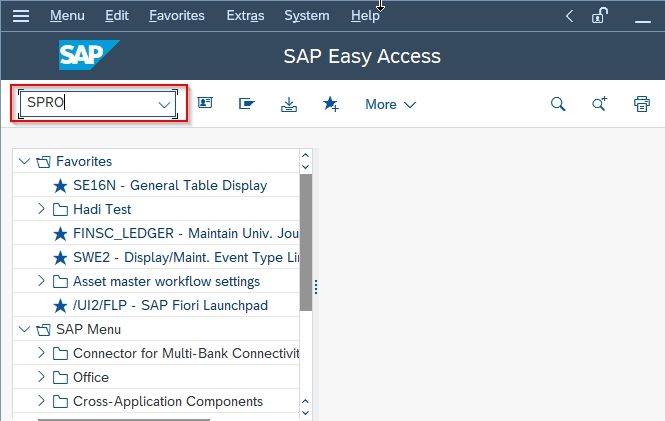Click the Add to Favorites star icon

click(330, 104)
